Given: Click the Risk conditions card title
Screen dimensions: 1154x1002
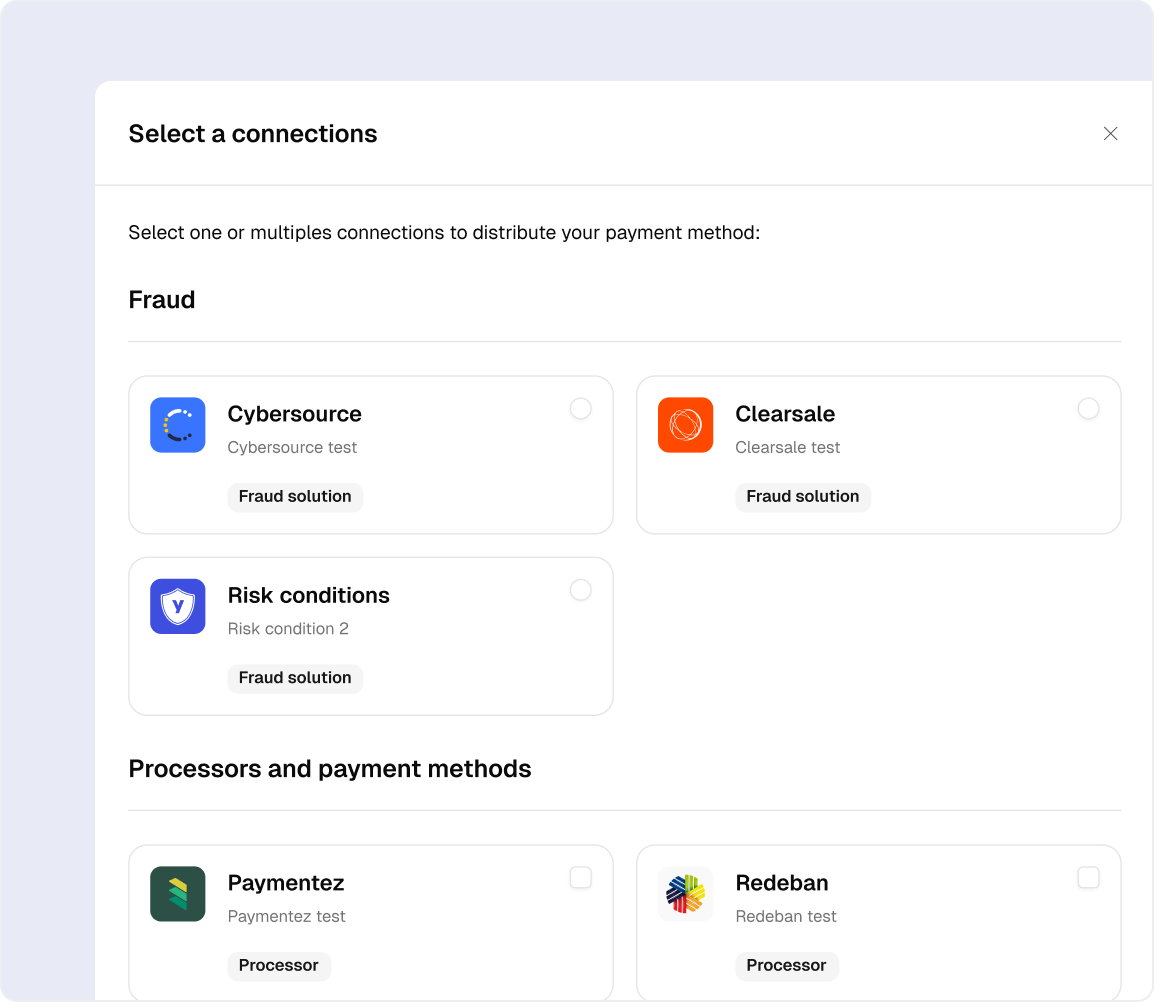Looking at the screenshot, I should pyautogui.click(x=309, y=595).
